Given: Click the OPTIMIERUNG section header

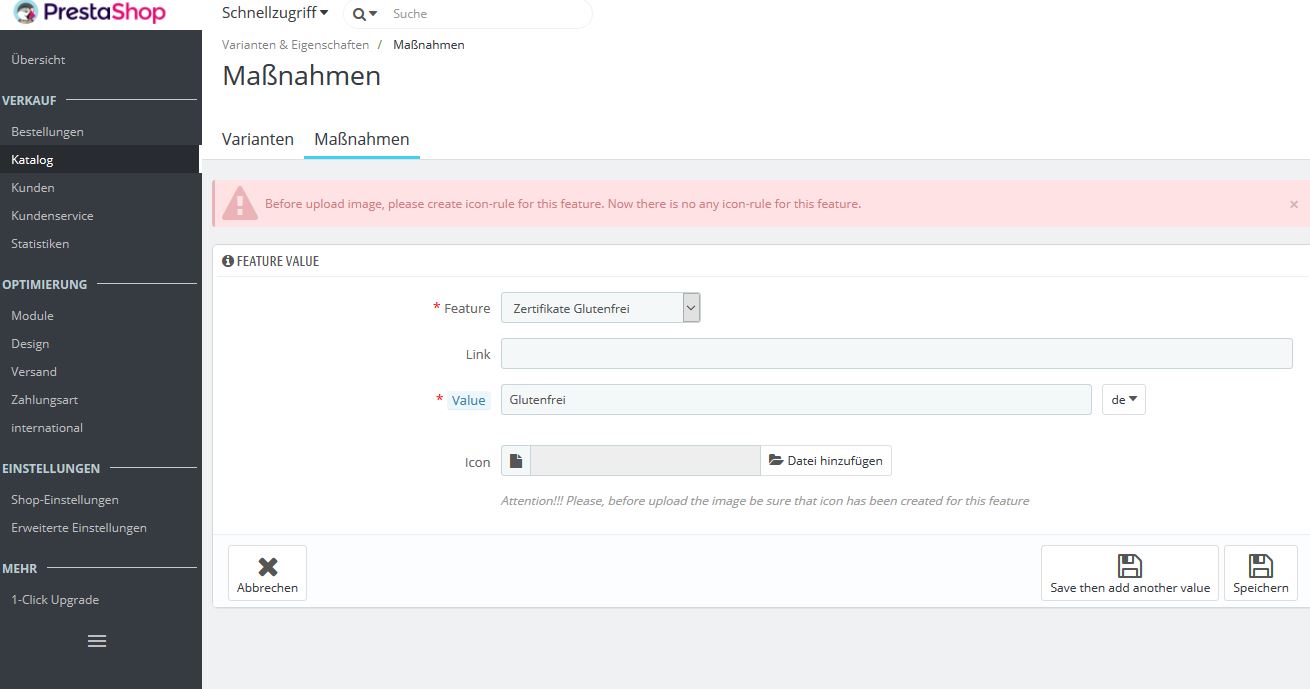Looking at the screenshot, I should (45, 284).
